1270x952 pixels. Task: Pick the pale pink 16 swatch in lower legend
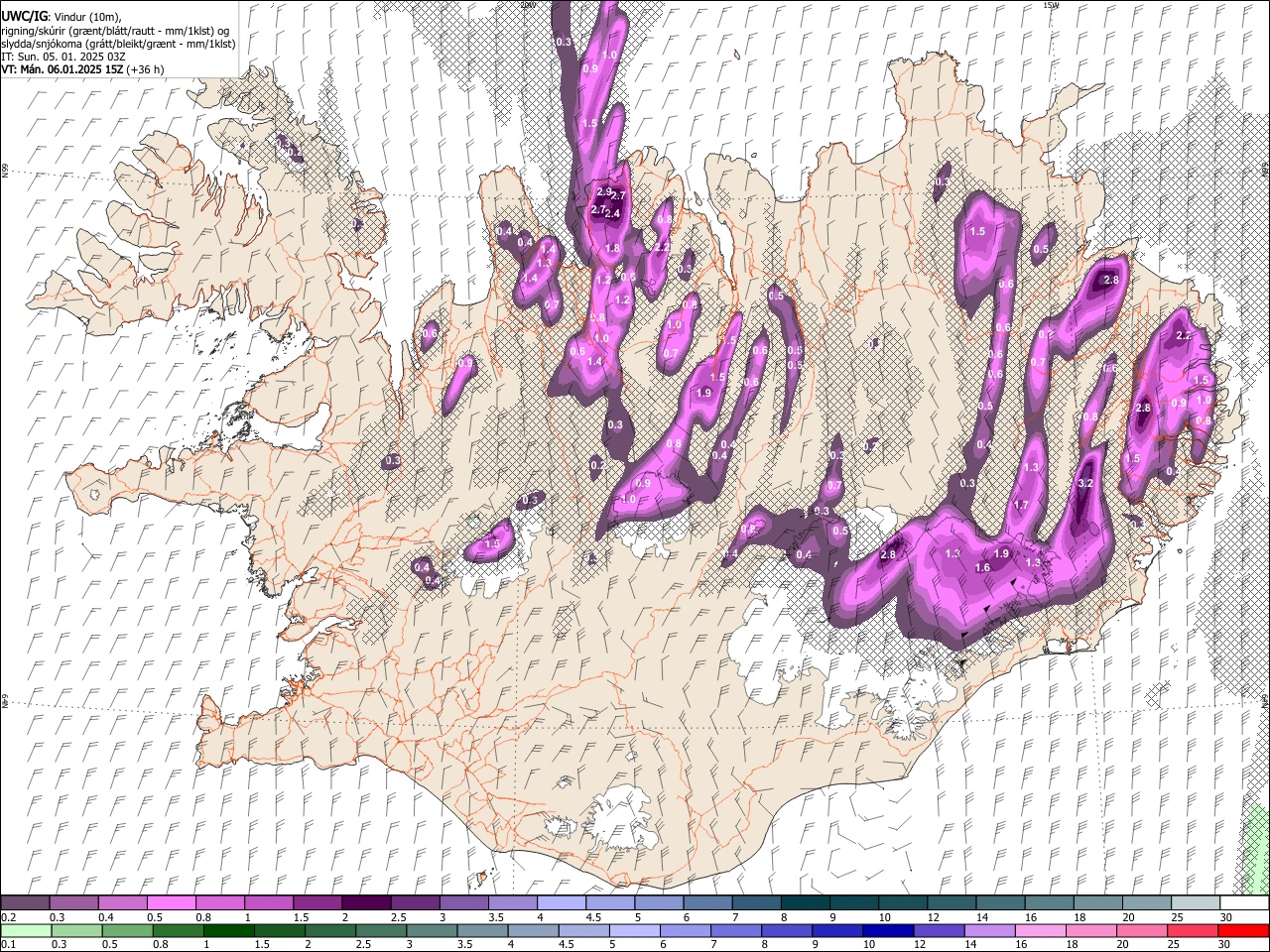[x=1039, y=931]
